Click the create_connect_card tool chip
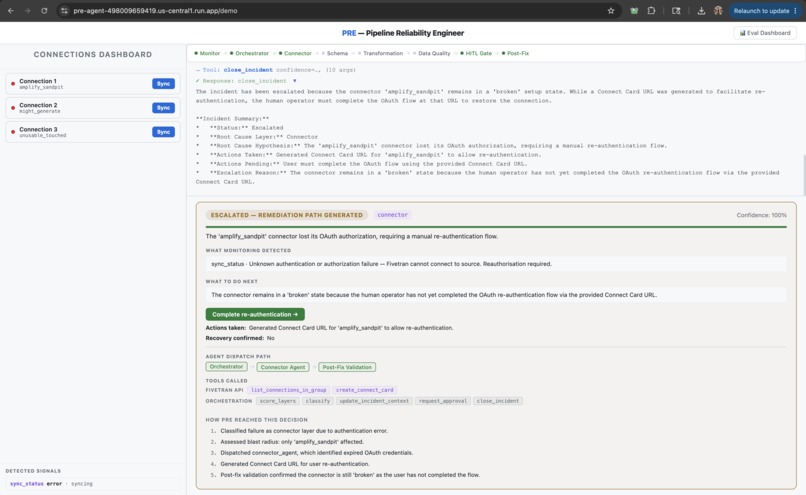The image size is (806, 495). tap(364, 390)
